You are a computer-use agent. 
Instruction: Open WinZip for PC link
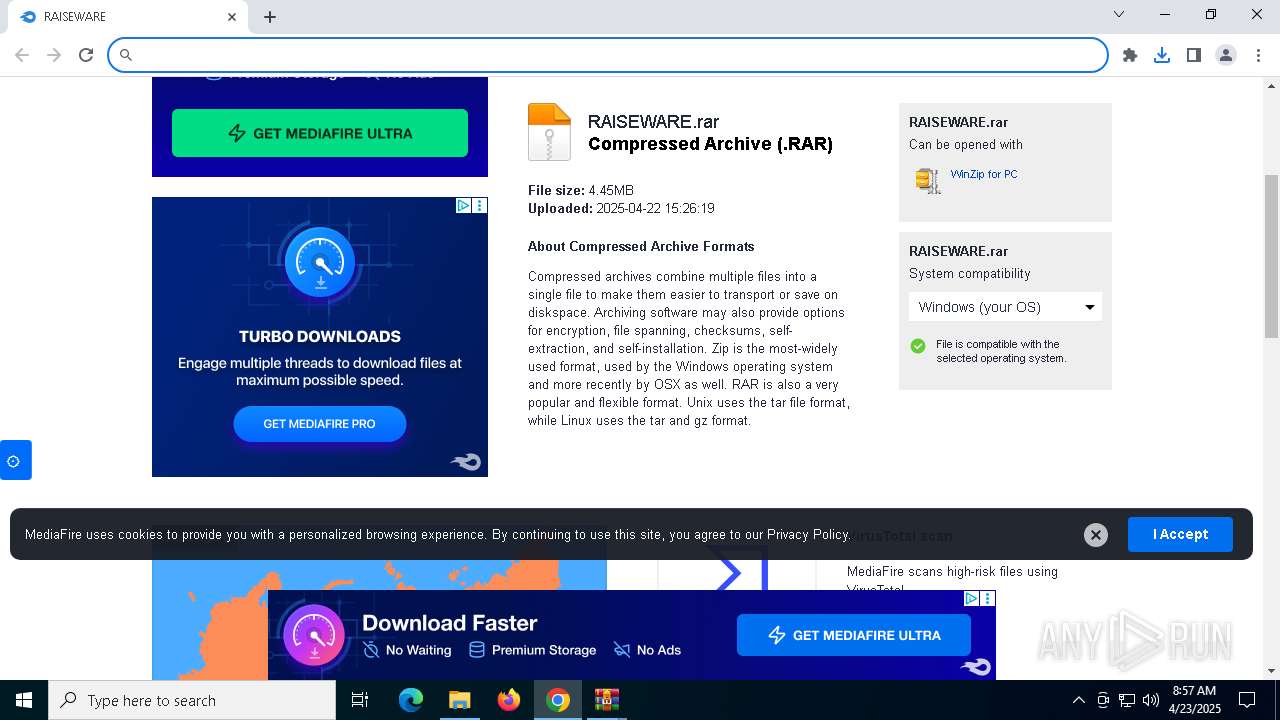984,174
